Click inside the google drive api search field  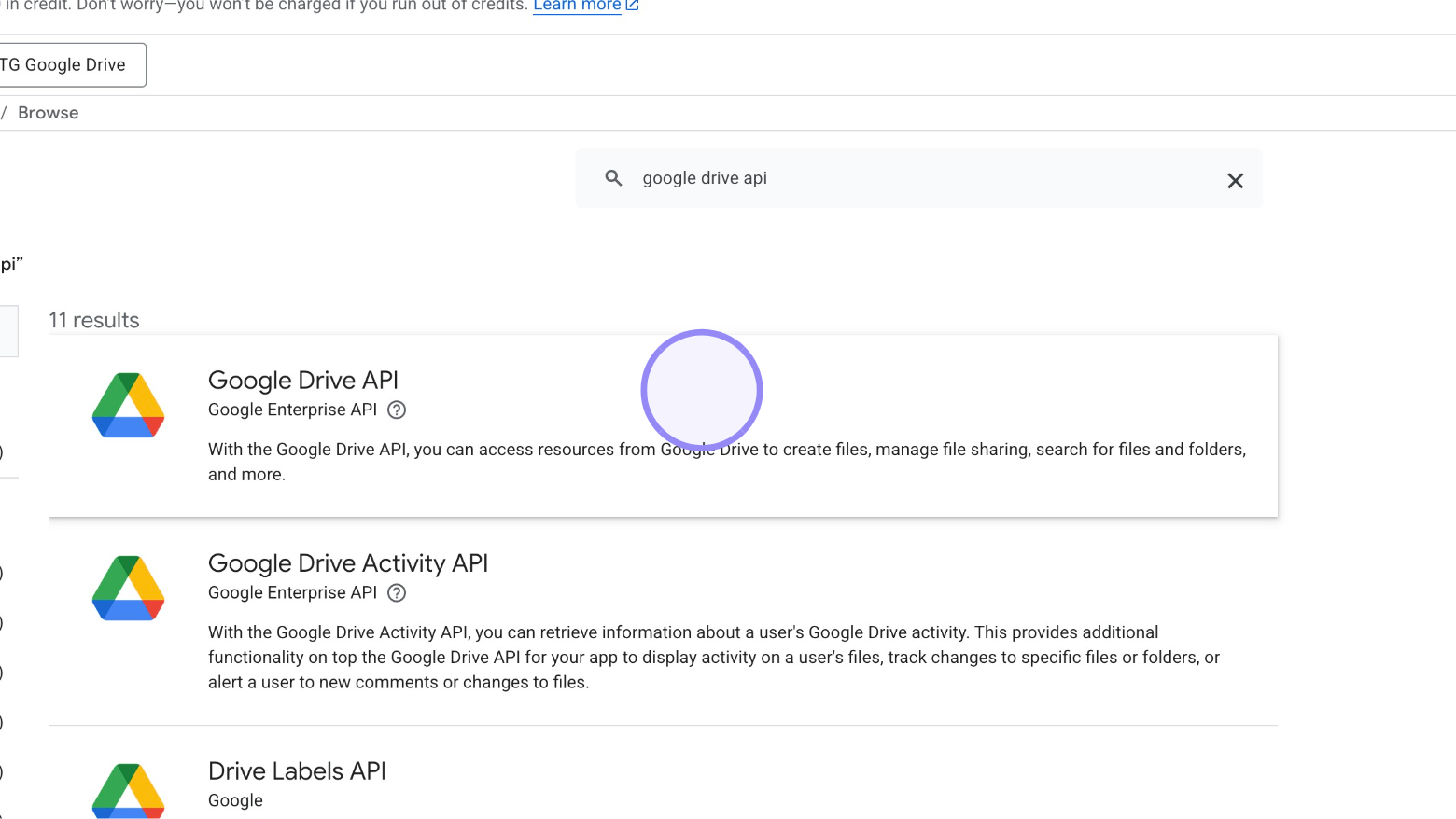pyautogui.click(x=840, y=178)
